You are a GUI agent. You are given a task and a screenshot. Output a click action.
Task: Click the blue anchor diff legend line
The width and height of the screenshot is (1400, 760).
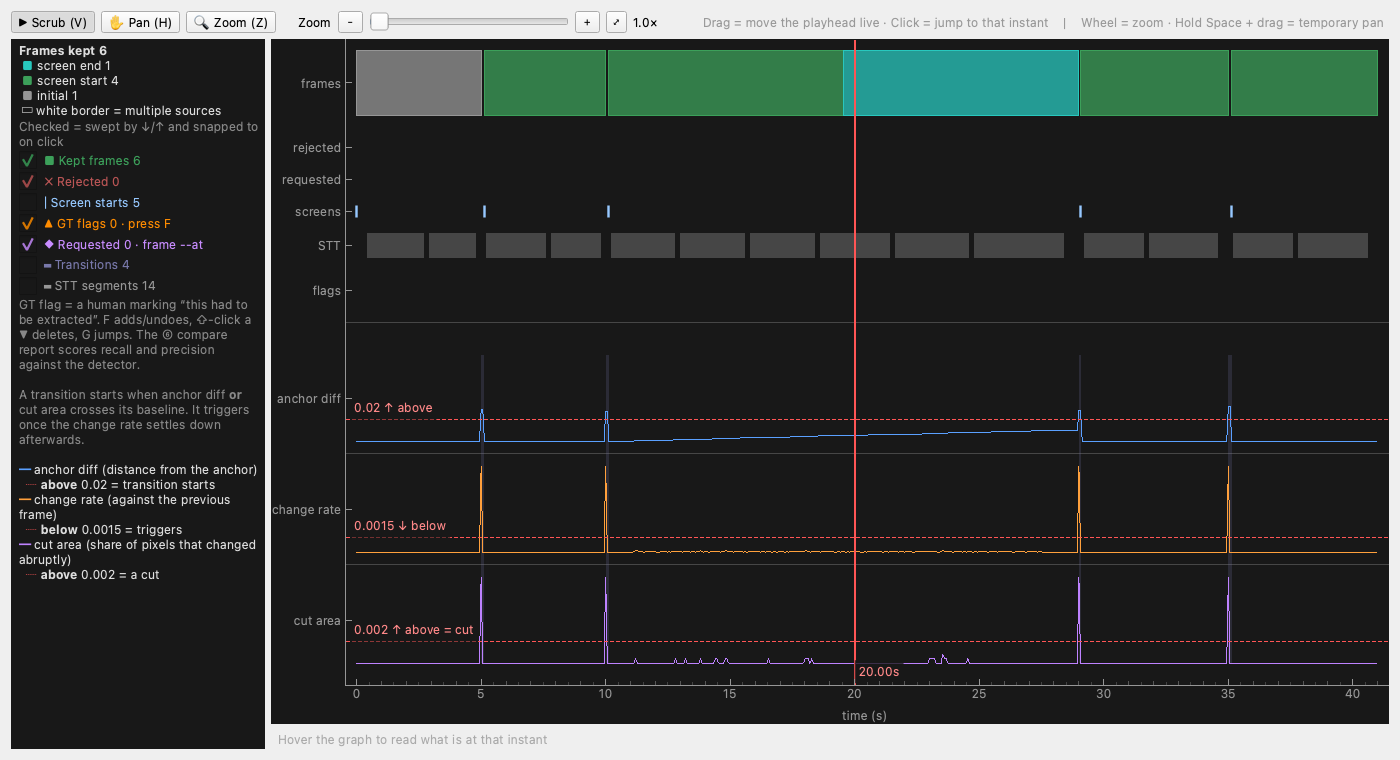pyautogui.click(x=25, y=470)
